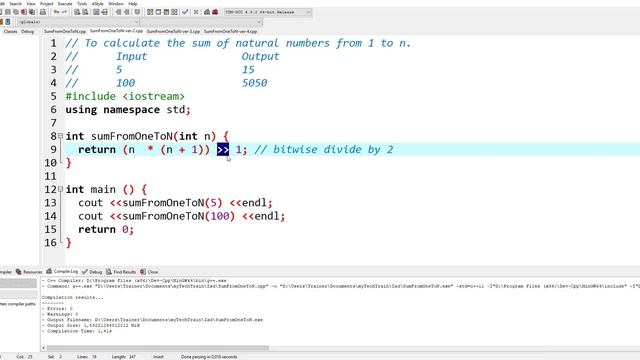This screenshot has width=640, height=360.
Task: Select the SumFromOneToN-ver-2.cpp file tab
Action: [x=116, y=31]
